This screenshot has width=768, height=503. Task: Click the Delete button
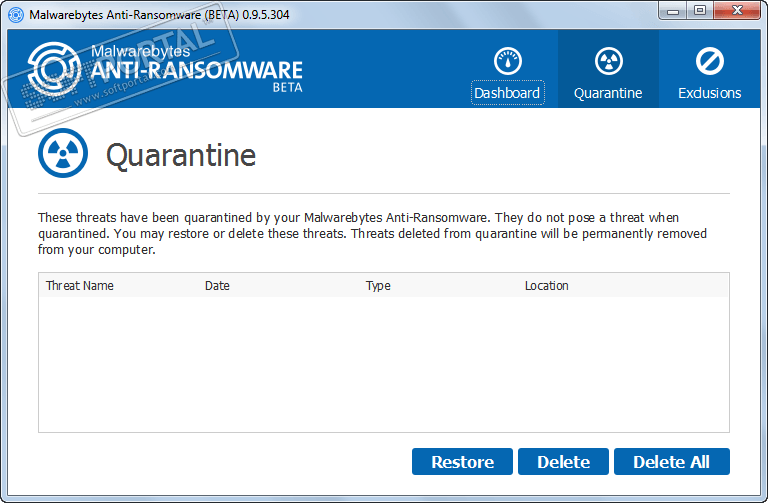click(563, 461)
